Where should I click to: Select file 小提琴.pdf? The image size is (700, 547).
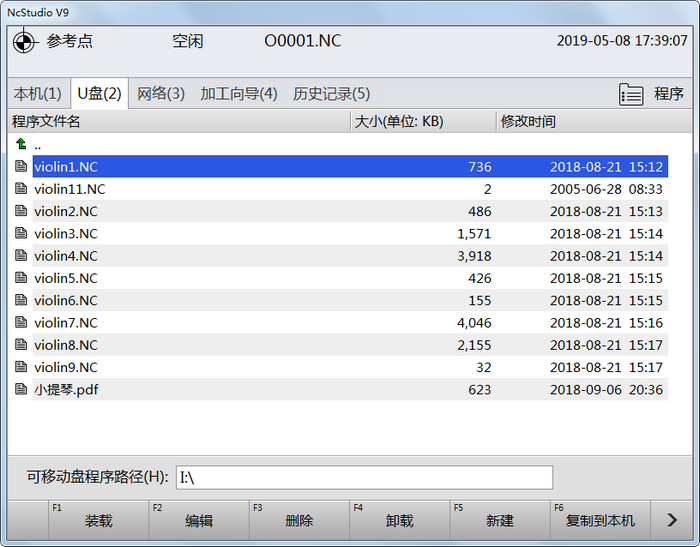[350, 389]
